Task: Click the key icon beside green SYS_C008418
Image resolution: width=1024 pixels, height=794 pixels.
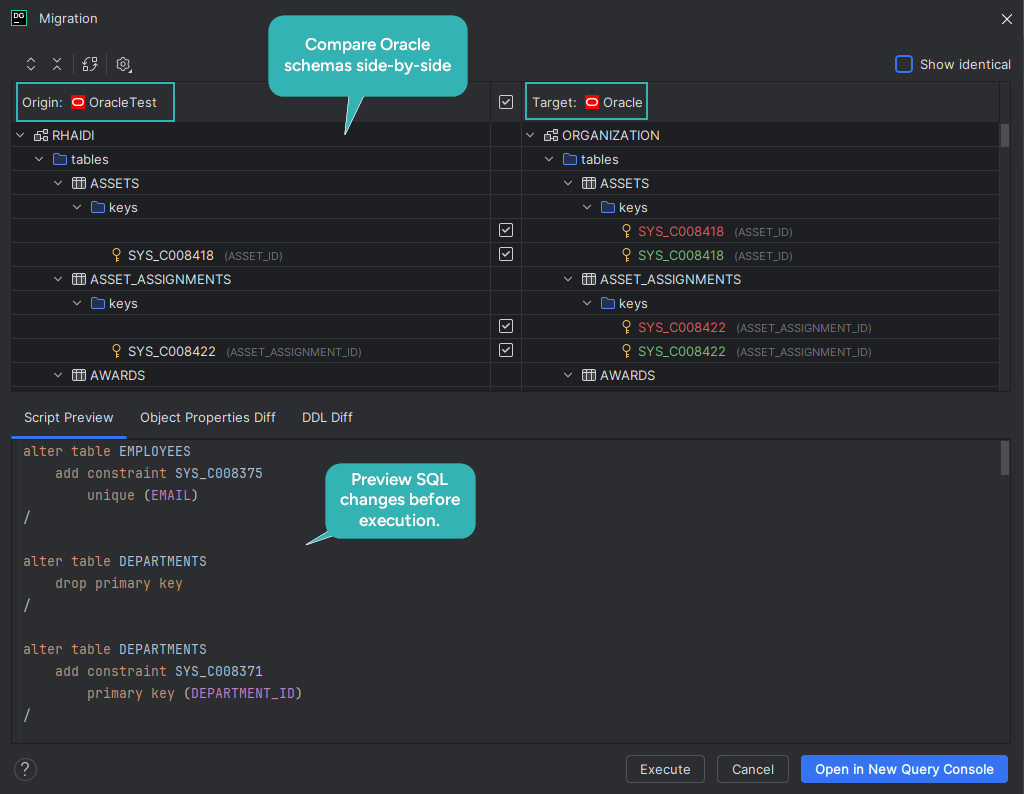Action: (626, 255)
